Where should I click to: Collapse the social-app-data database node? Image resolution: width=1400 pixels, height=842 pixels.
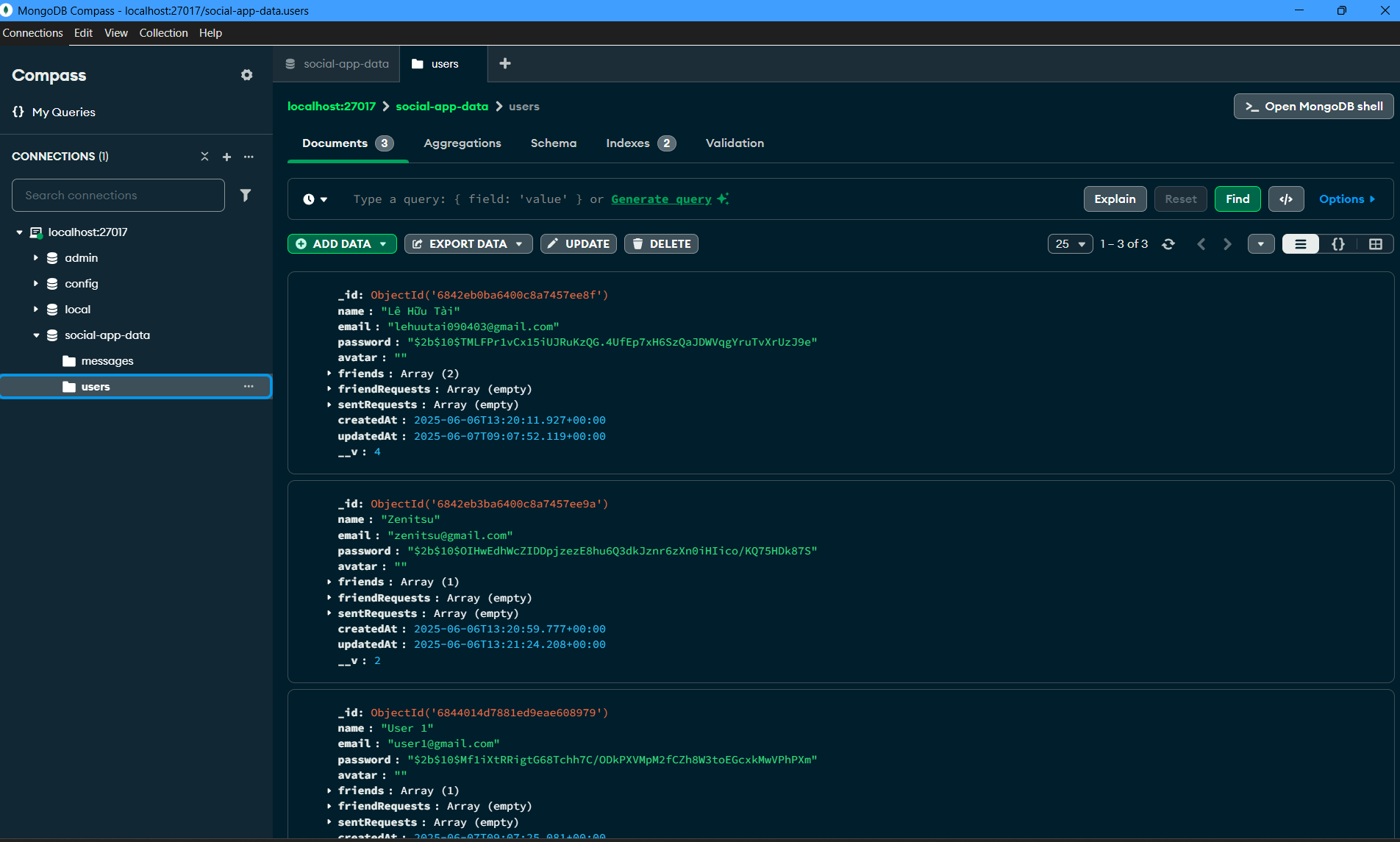click(35, 335)
